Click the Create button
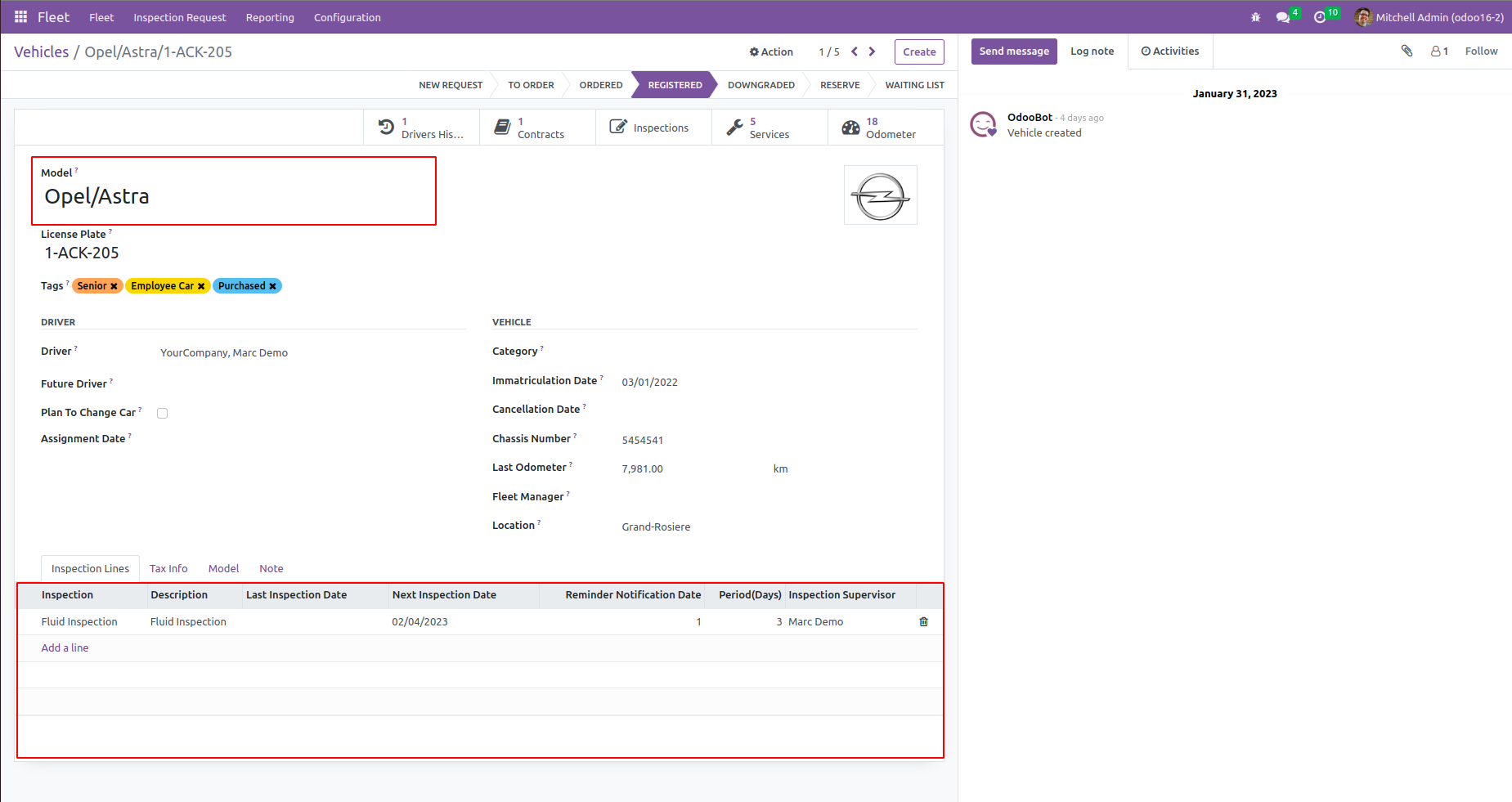The height and width of the screenshot is (802, 1512). (x=919, y=52)
